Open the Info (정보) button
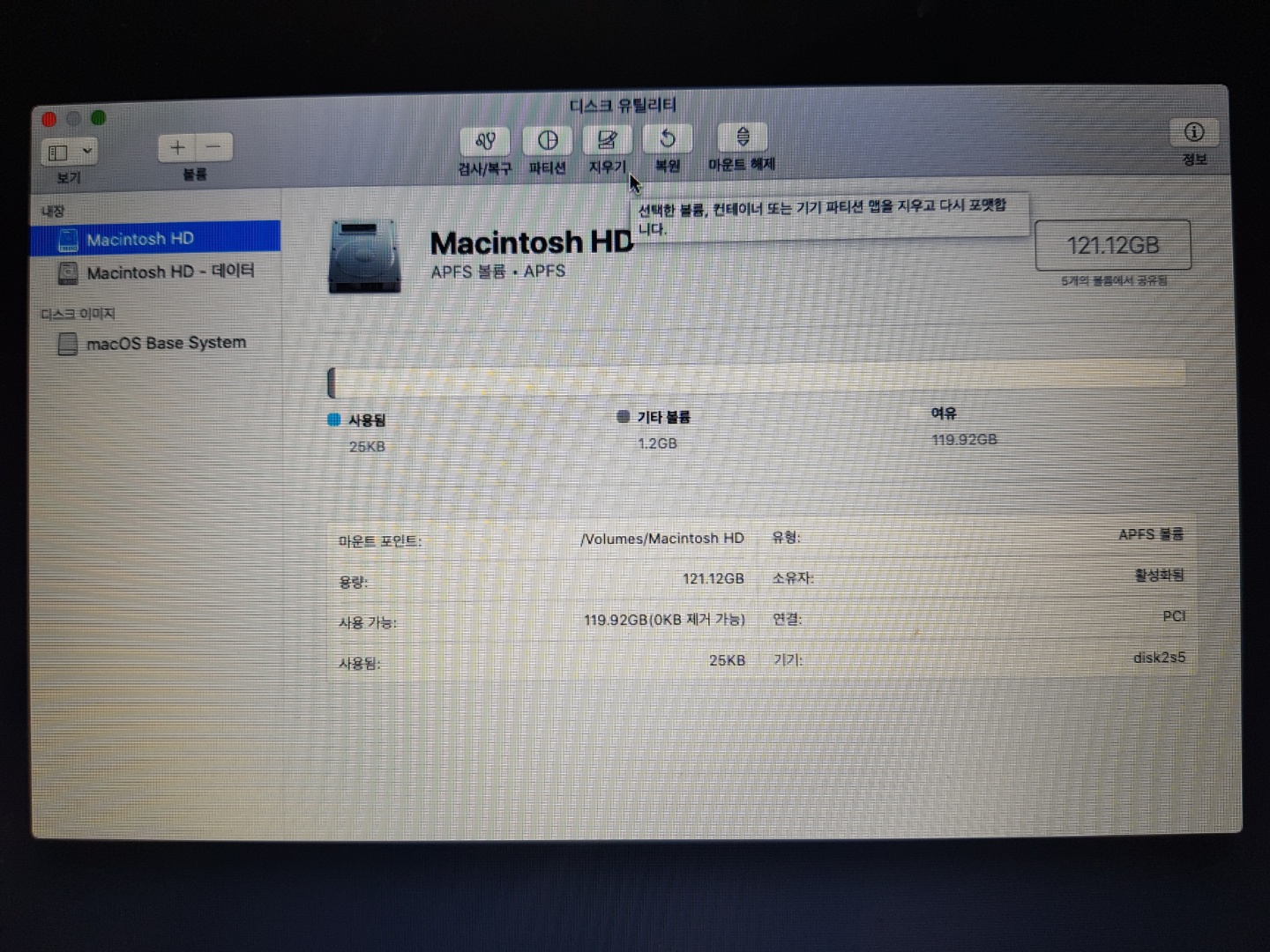Viewport: 1270px width, 952px height. 1193,132
